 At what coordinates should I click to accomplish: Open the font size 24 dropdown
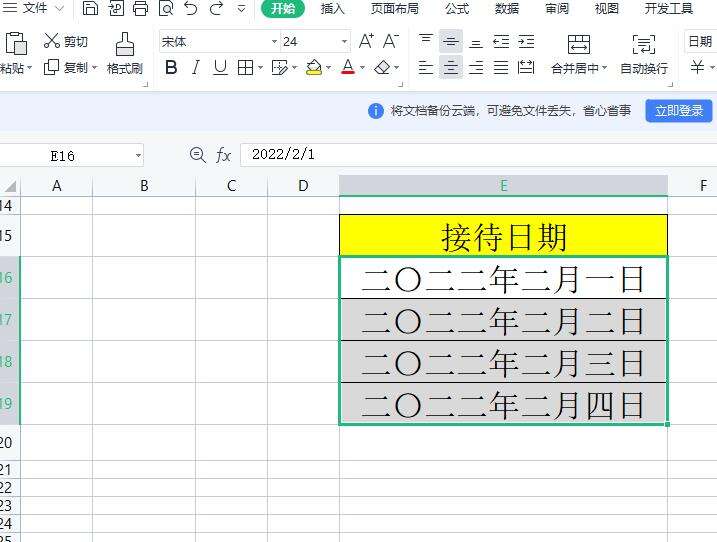tap(344, 42)
